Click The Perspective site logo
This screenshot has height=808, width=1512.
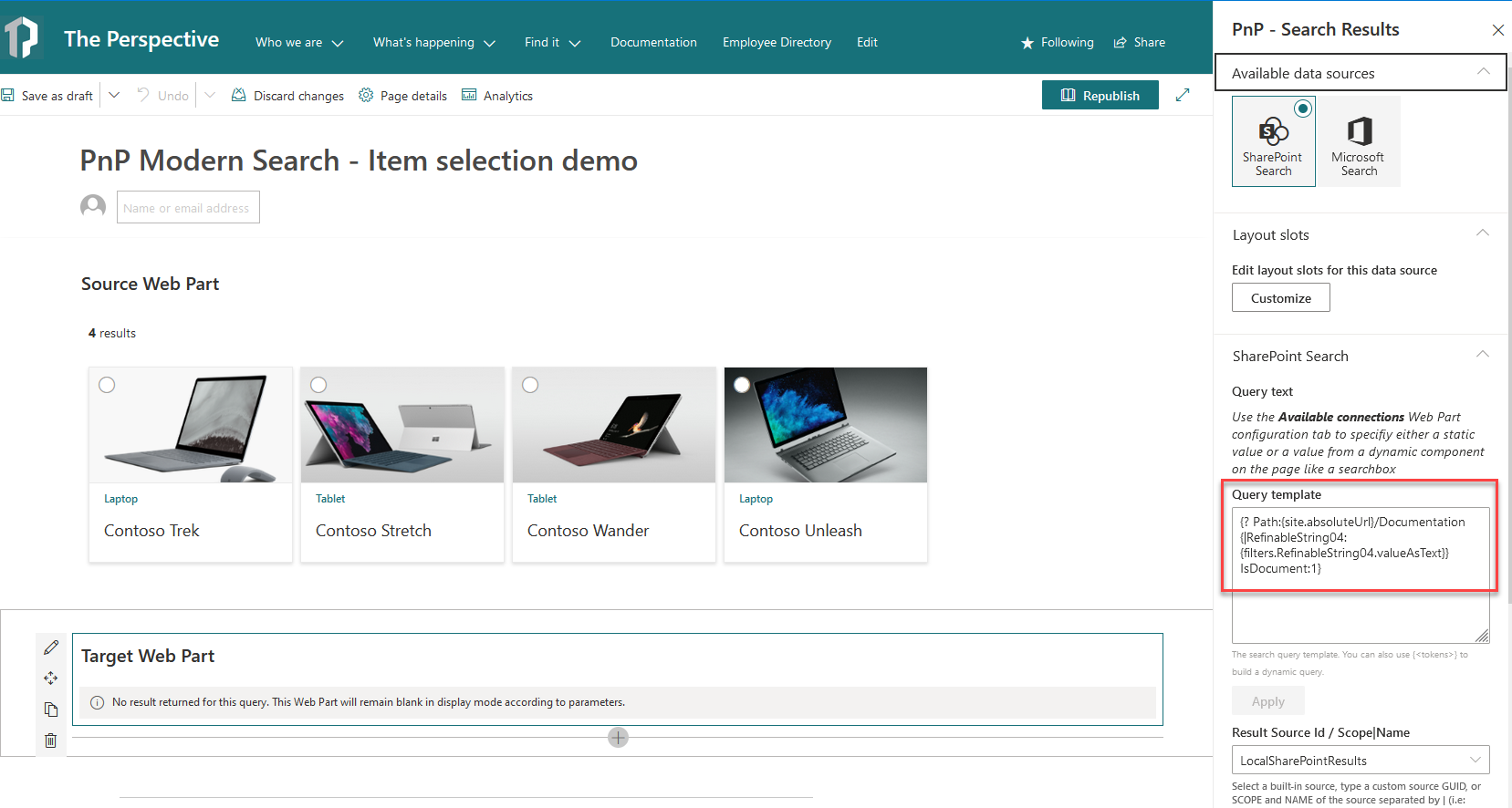click(x=21, y=37)
